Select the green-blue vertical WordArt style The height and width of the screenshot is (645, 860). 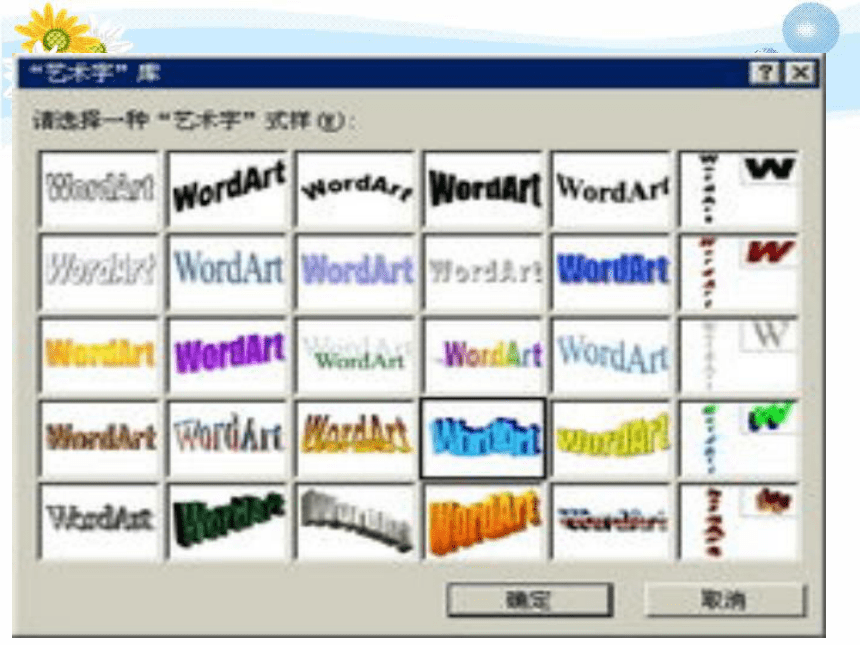[739, 438]
